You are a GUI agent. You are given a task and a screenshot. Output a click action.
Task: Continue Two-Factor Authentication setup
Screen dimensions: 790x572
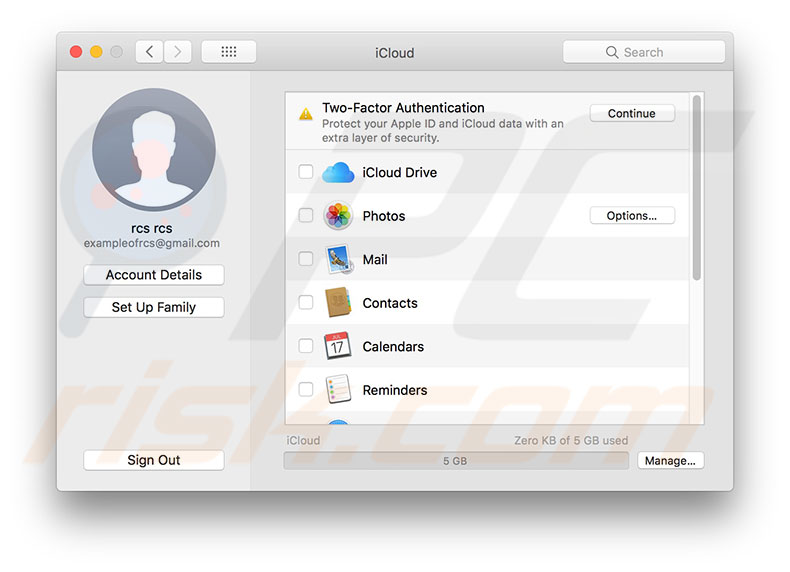click(632, 113)
